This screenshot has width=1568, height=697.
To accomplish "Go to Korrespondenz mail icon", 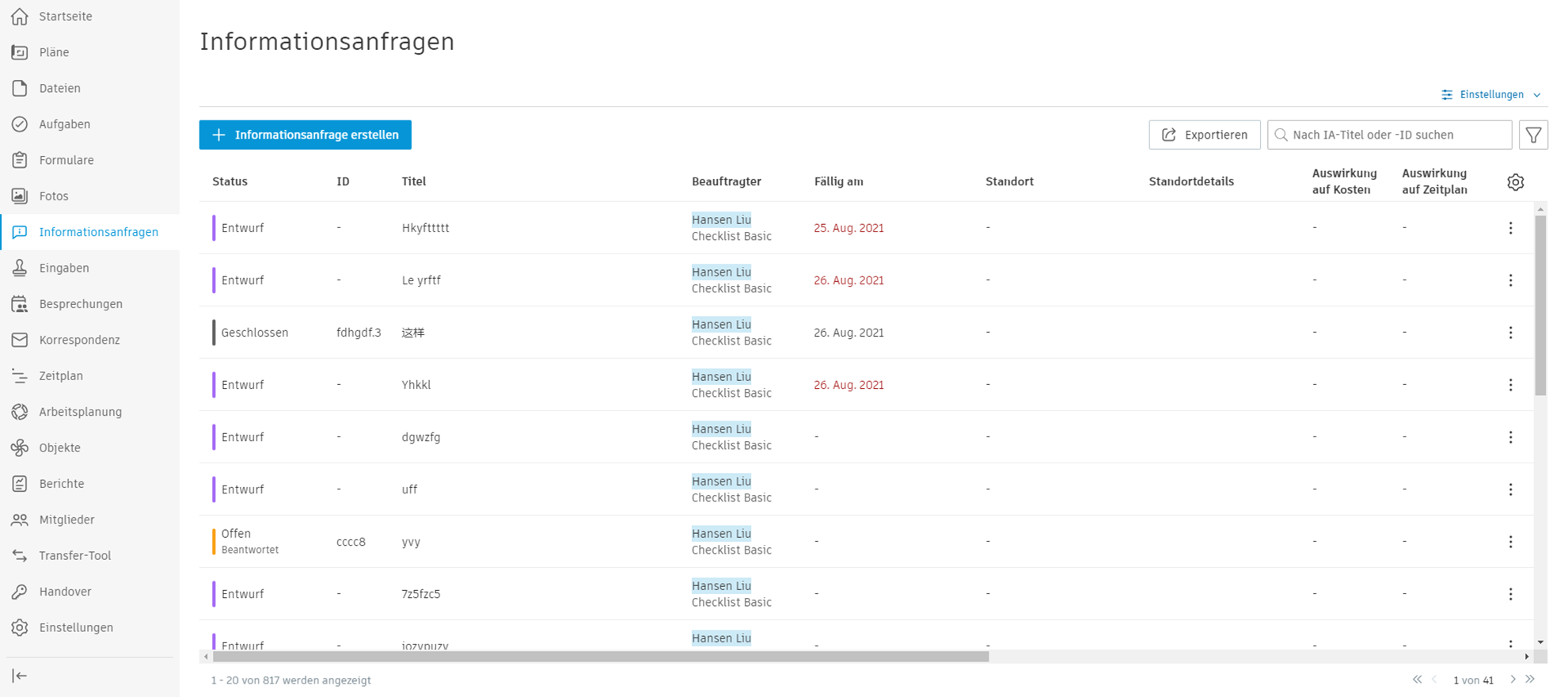I will point(20,340).
